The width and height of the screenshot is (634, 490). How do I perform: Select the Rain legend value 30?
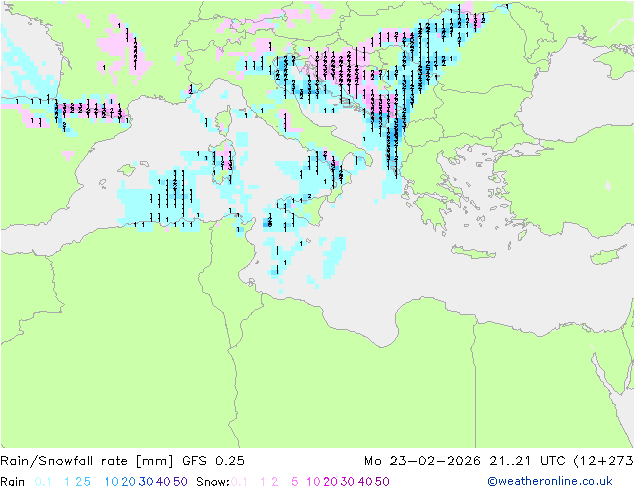coord(146,482)
